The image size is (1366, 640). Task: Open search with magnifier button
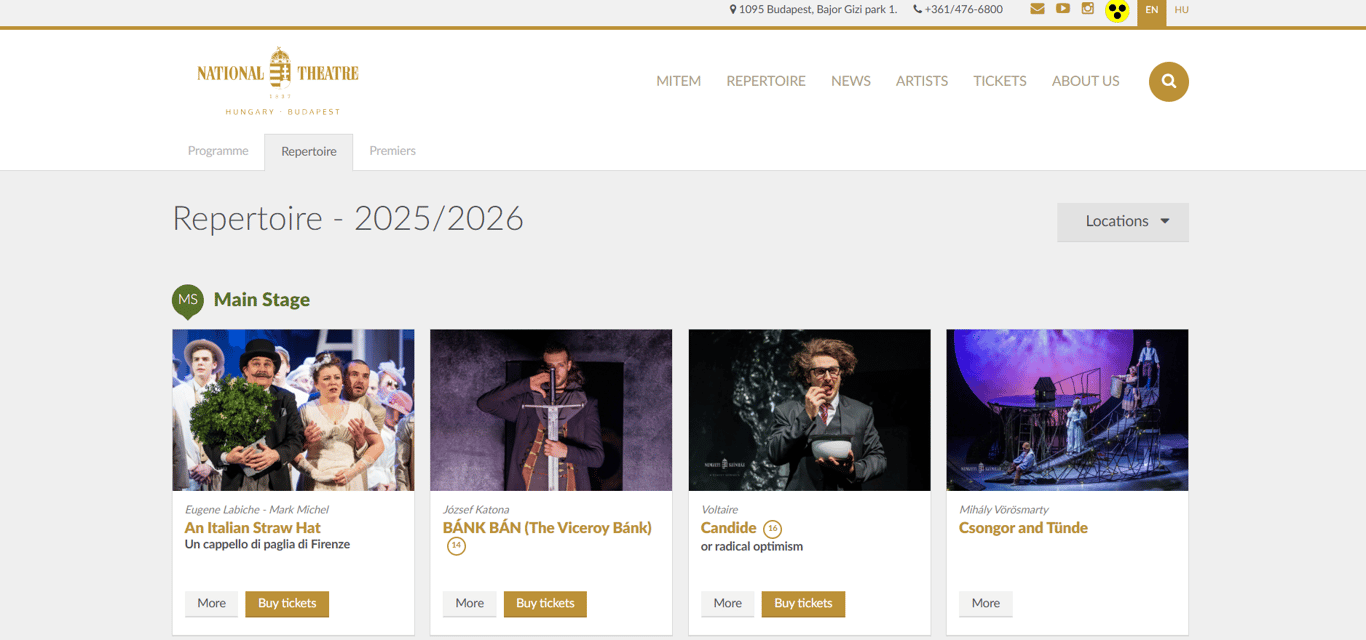pyautogui.click(x=1169, y=81)
